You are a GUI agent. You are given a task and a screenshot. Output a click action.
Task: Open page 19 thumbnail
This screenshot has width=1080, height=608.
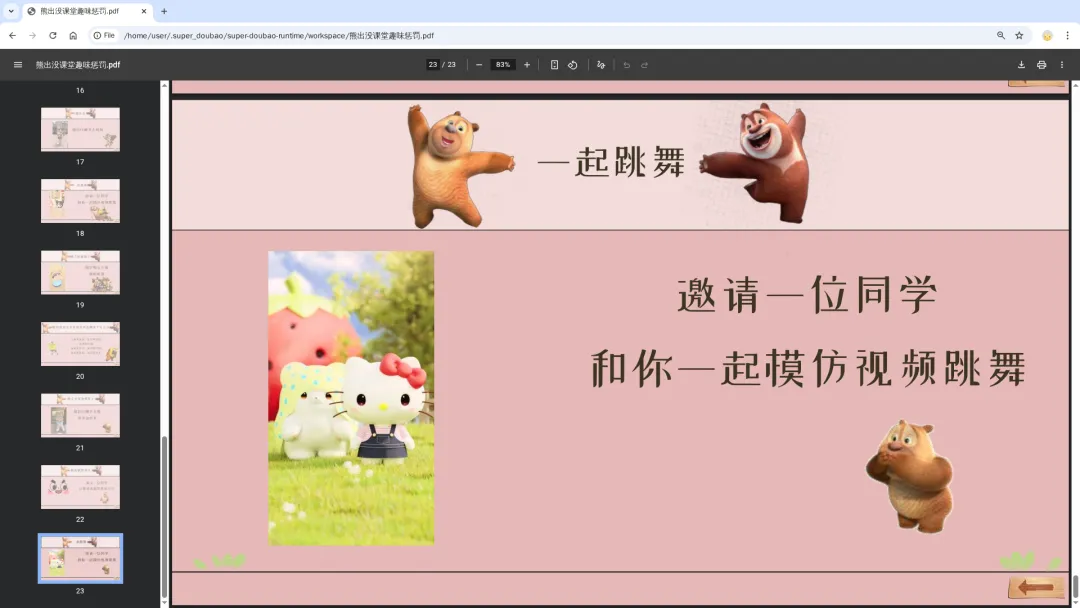point(80,273)
